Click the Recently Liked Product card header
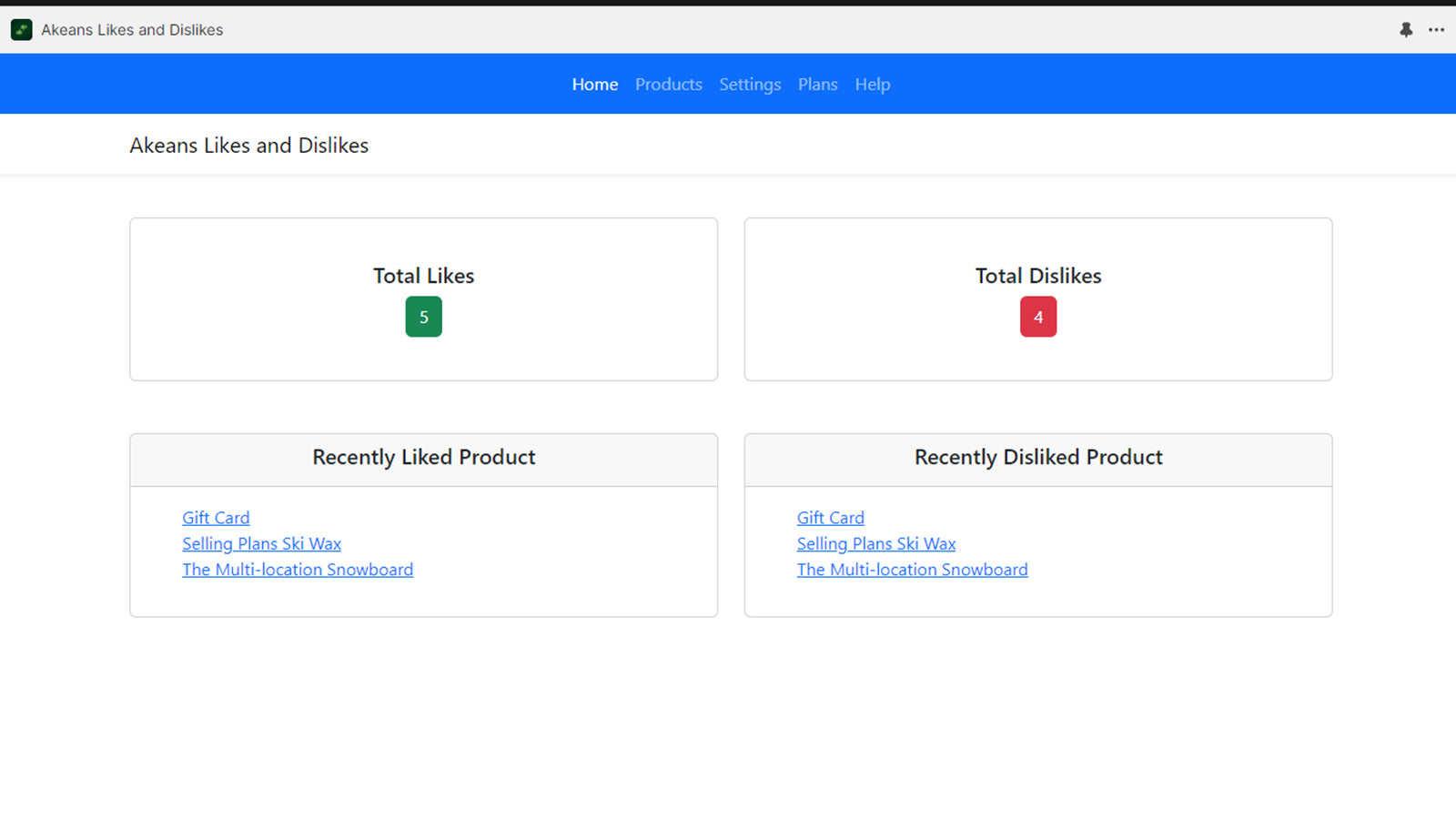 tap(423, 458)
